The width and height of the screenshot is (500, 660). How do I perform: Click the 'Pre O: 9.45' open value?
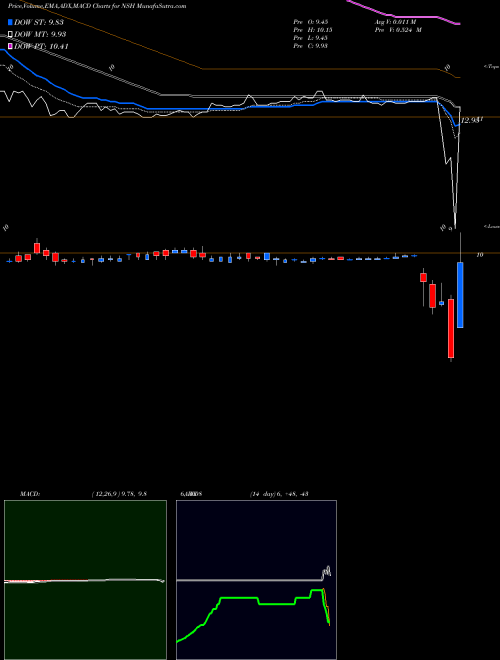point(311,22)
